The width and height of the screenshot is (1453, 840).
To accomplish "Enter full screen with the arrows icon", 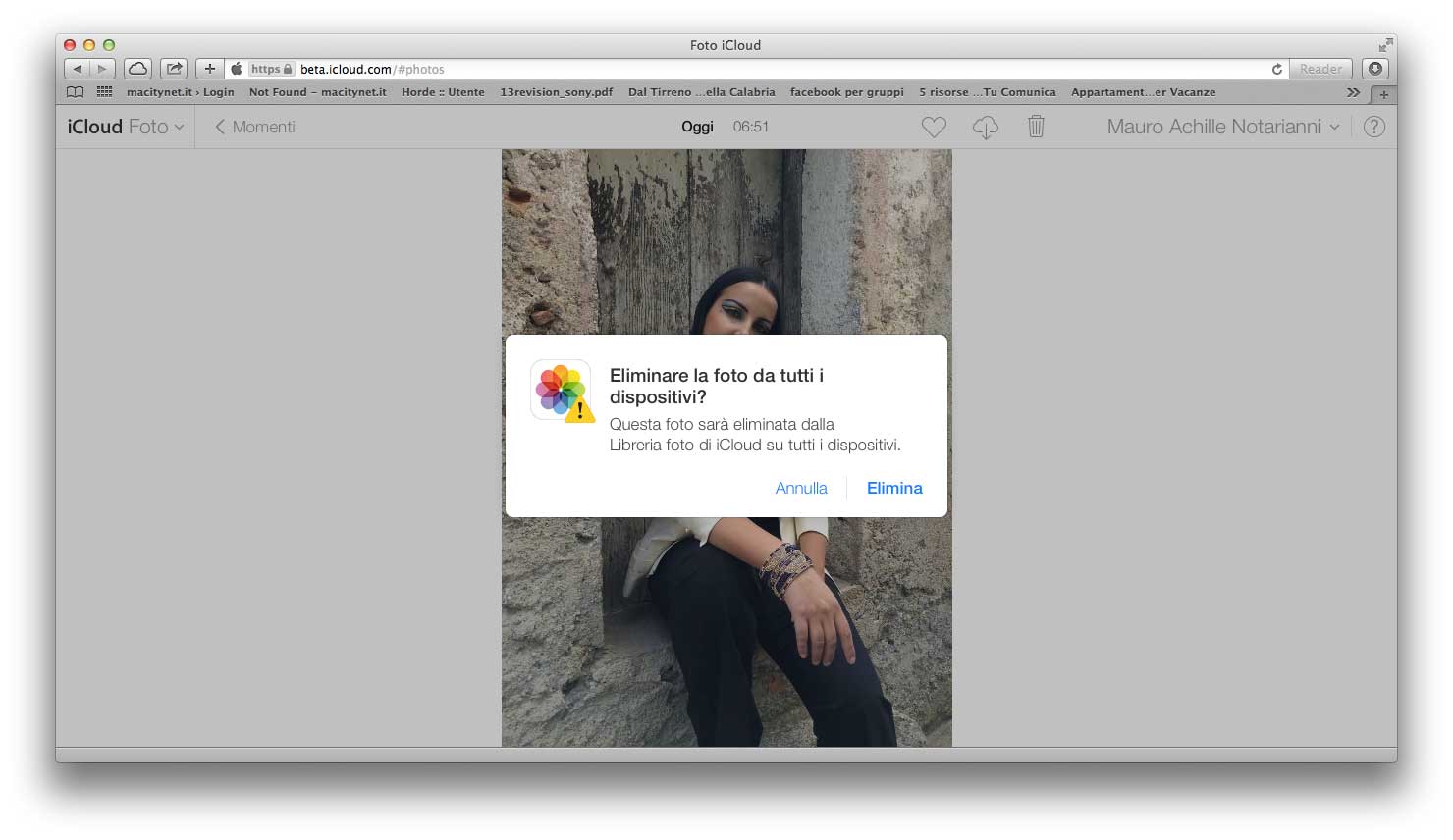I will 1385,45.
